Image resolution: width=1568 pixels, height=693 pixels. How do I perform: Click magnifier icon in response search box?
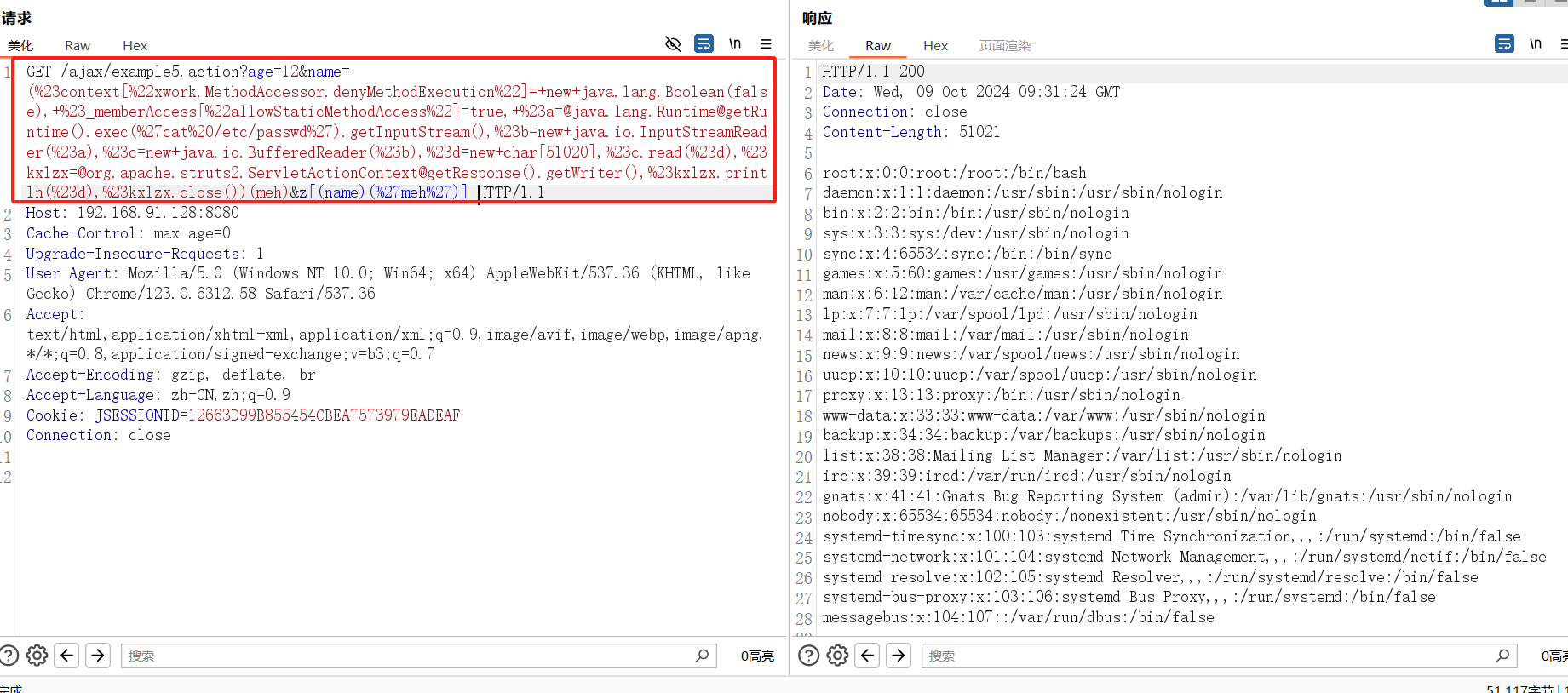coord(1502,656)
